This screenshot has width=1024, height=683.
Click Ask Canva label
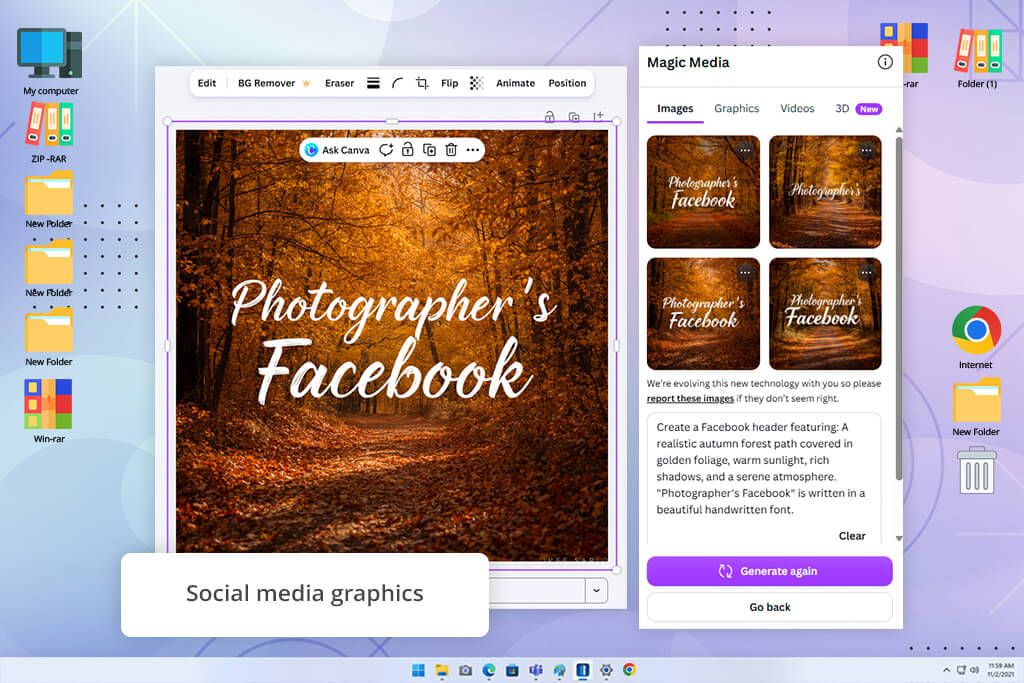tap(345, 150)
